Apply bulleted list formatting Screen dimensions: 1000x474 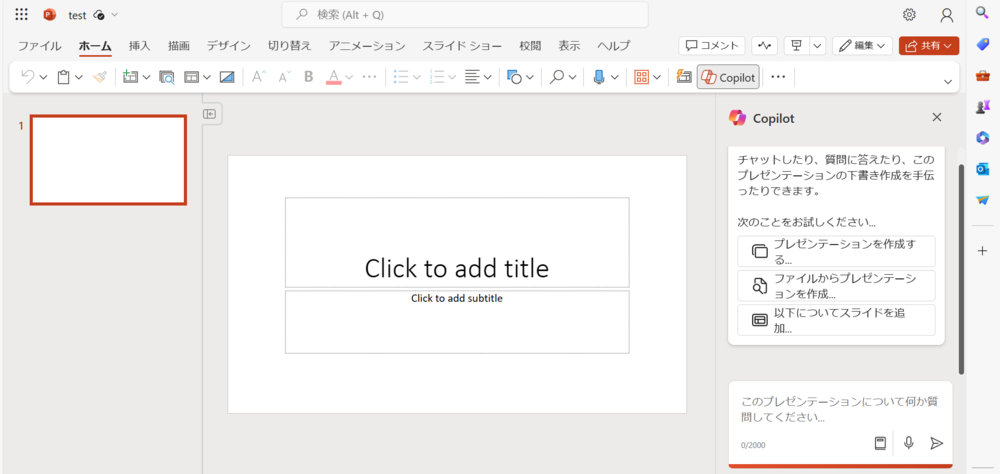401,77
